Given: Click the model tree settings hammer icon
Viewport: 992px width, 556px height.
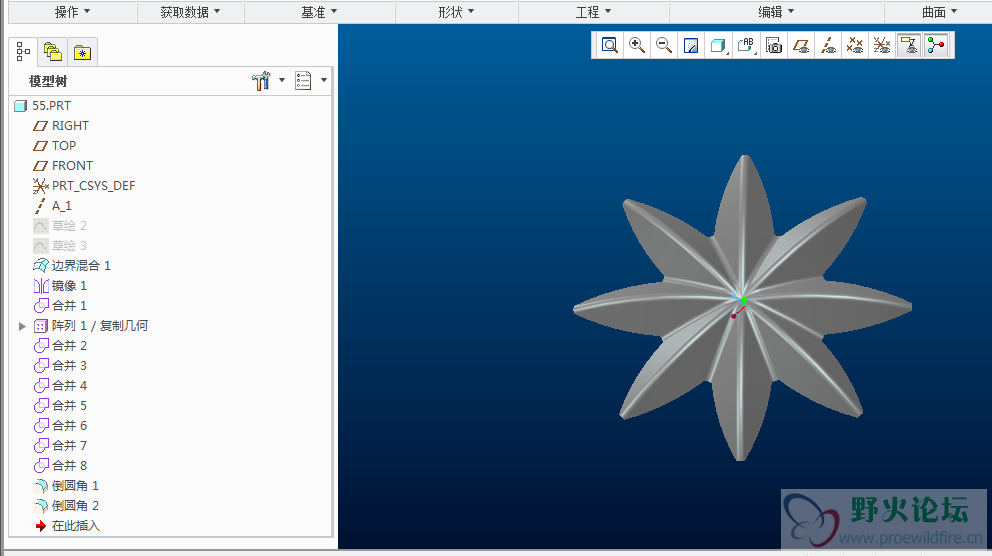Looking at the screenshot, I should point(261,80).
